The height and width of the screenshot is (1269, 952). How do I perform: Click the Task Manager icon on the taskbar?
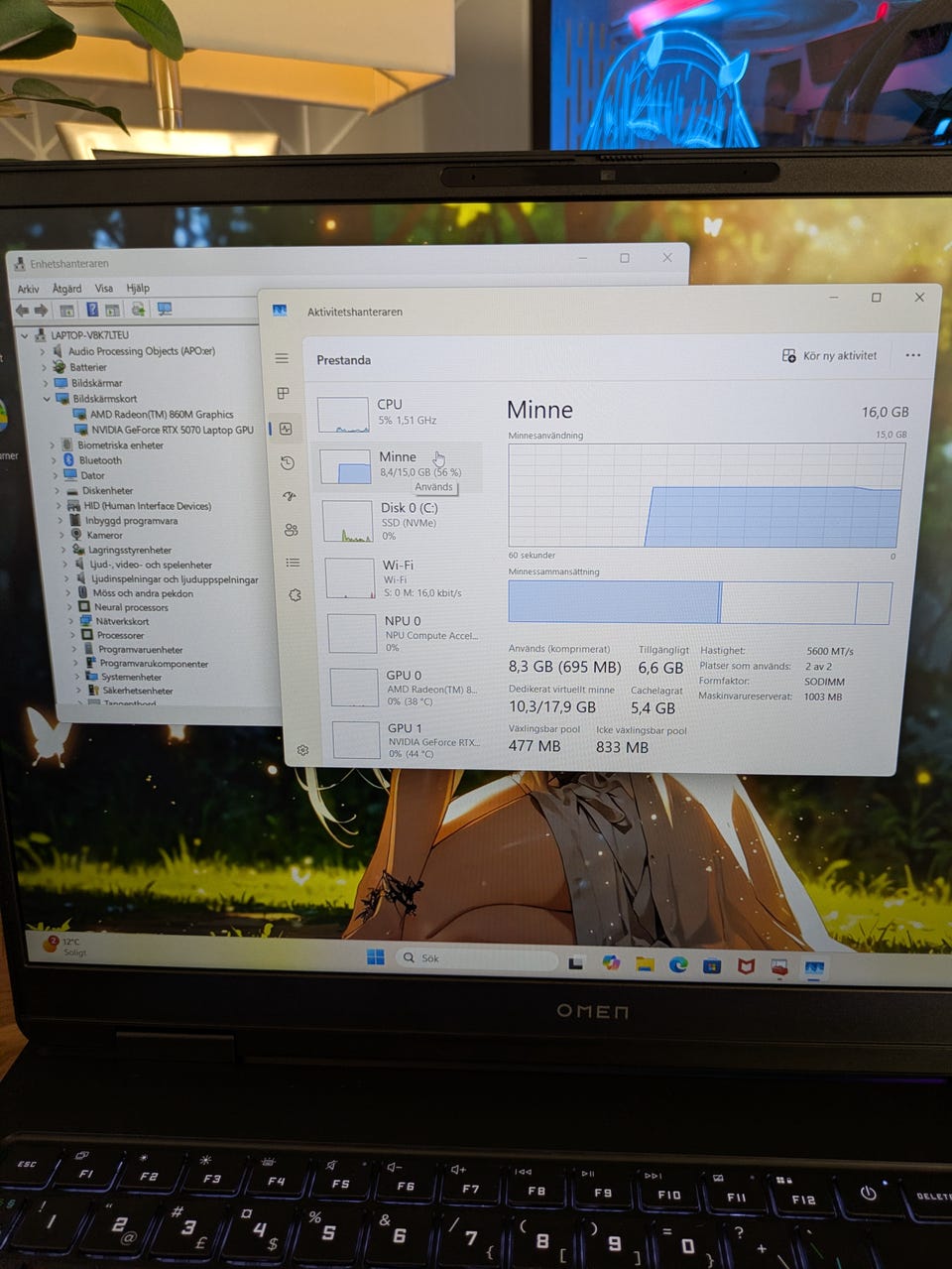(x=814, y=967)
